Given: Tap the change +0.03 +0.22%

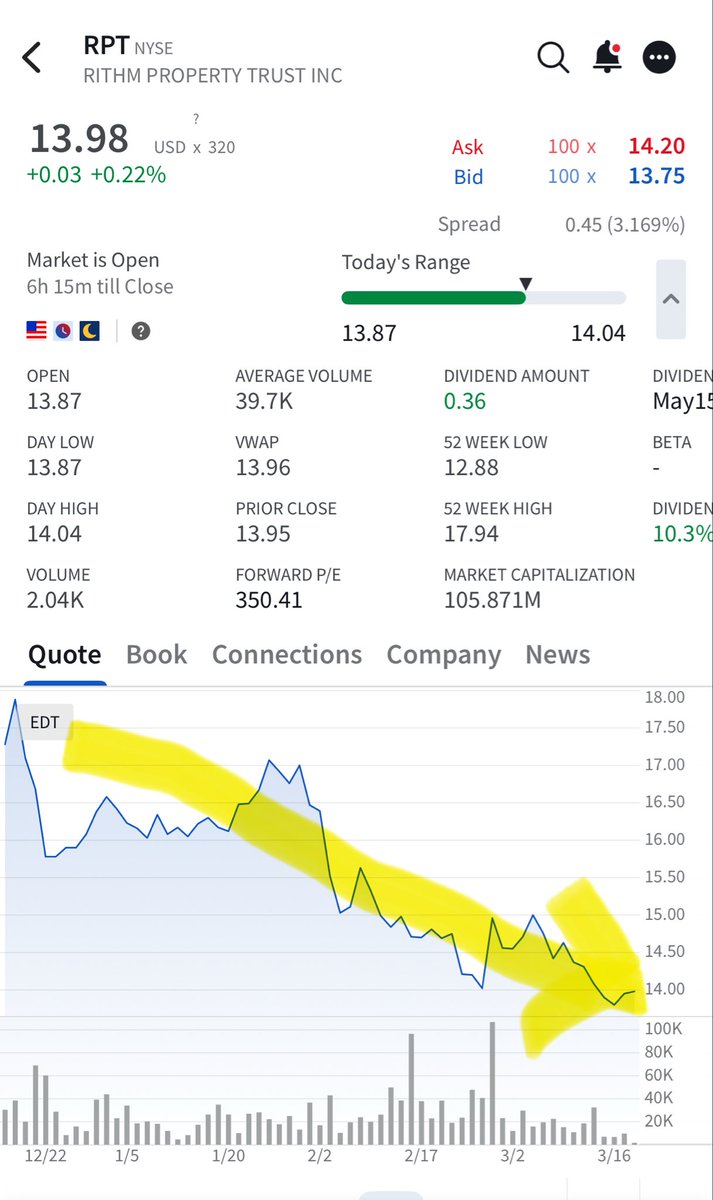Looking at the screenshot, I should [97, 175].
